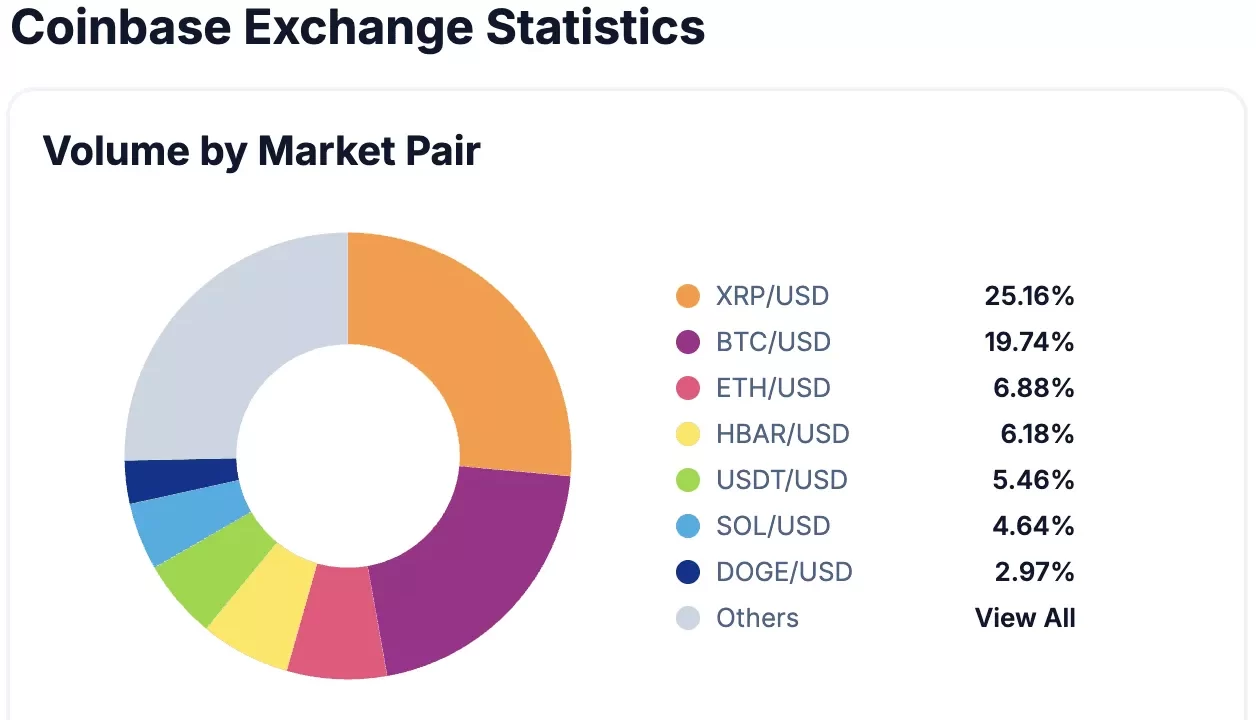This screenshot has width=1256, height=720.
Task: Click the gray Others legend marker
Action: [x=685, y=618]
